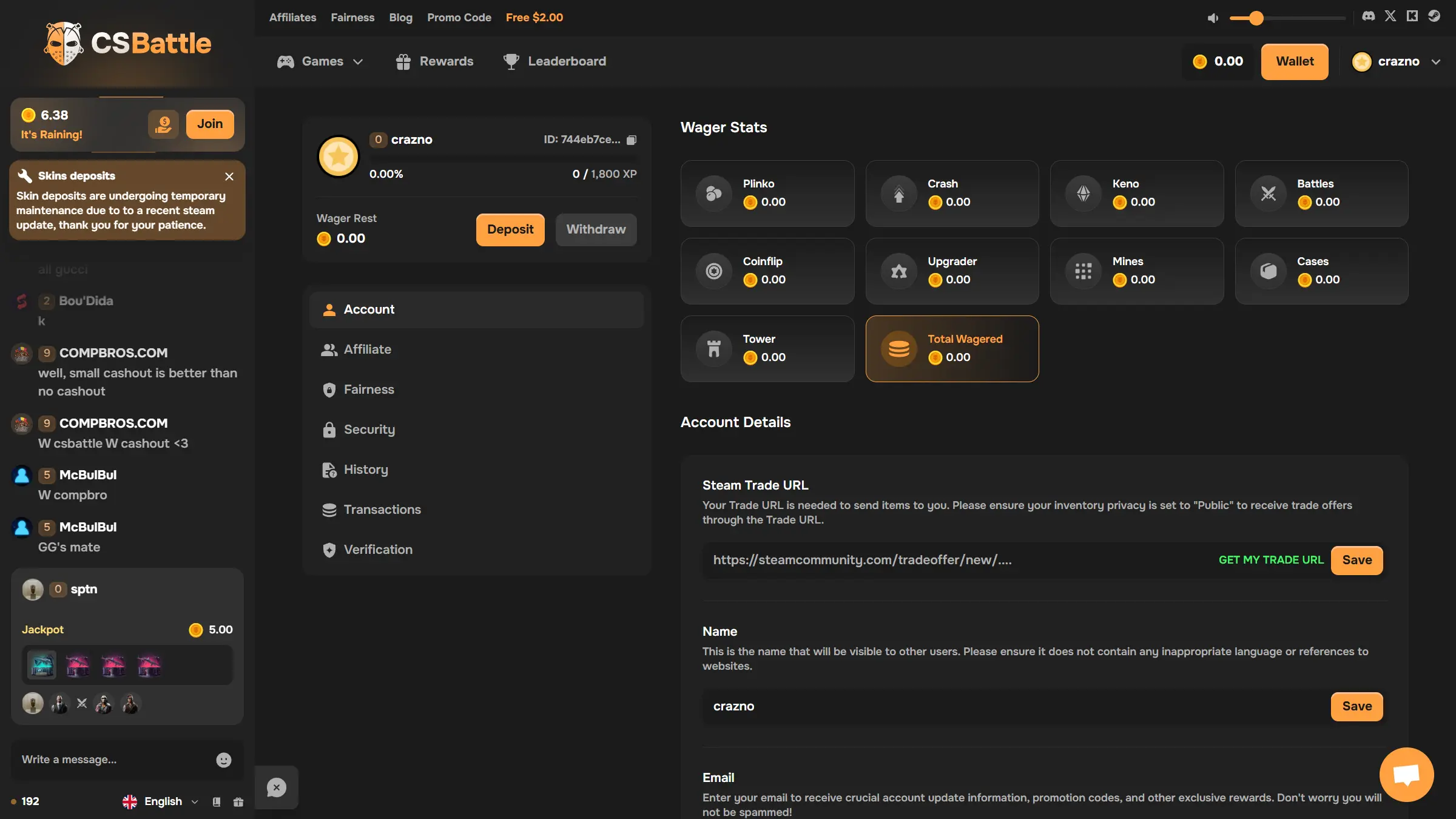Open sptn's Jackpot game card
This screenshot has height=819, width=1456.
pos(127,646)
